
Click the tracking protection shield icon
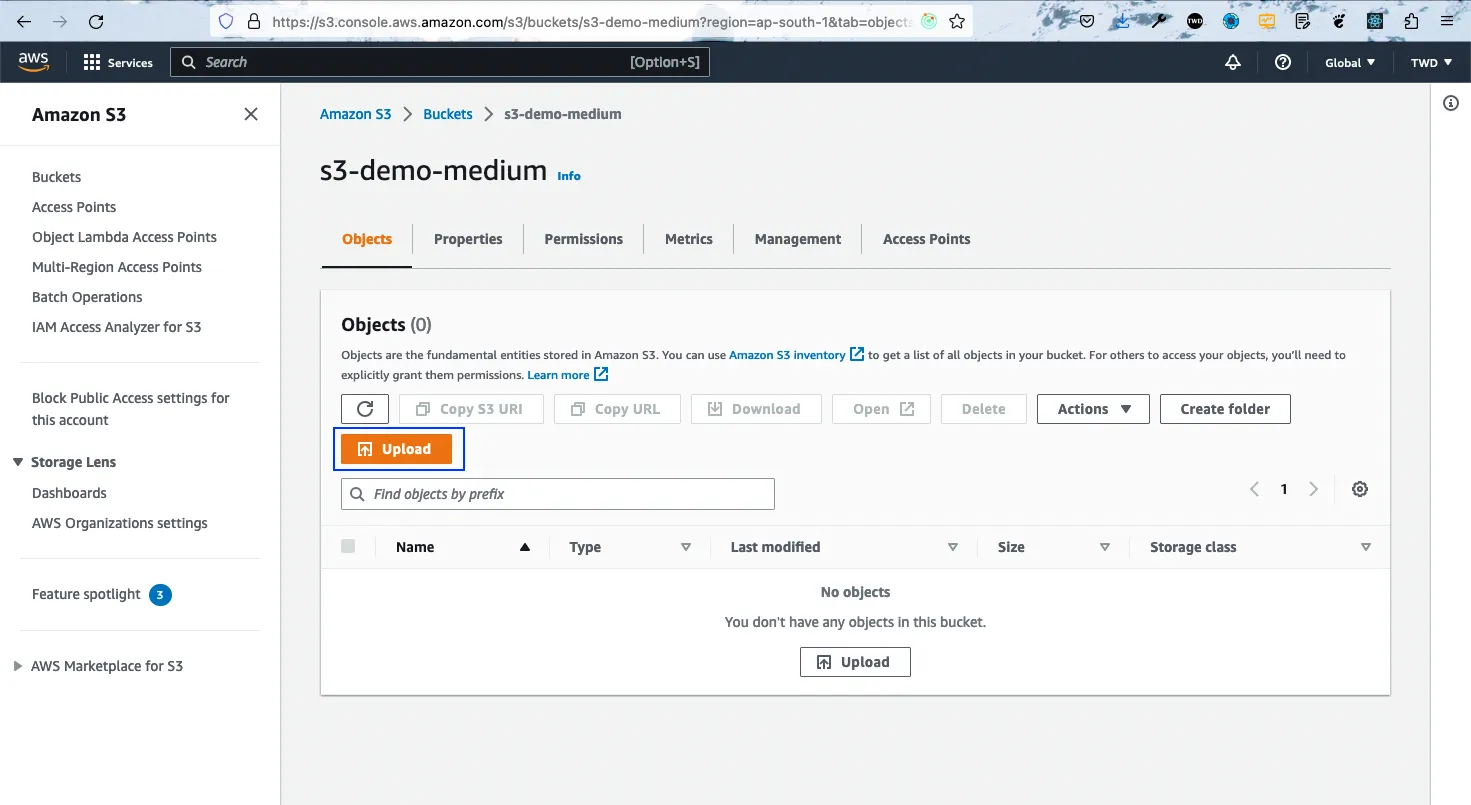[x=226, y=21]
